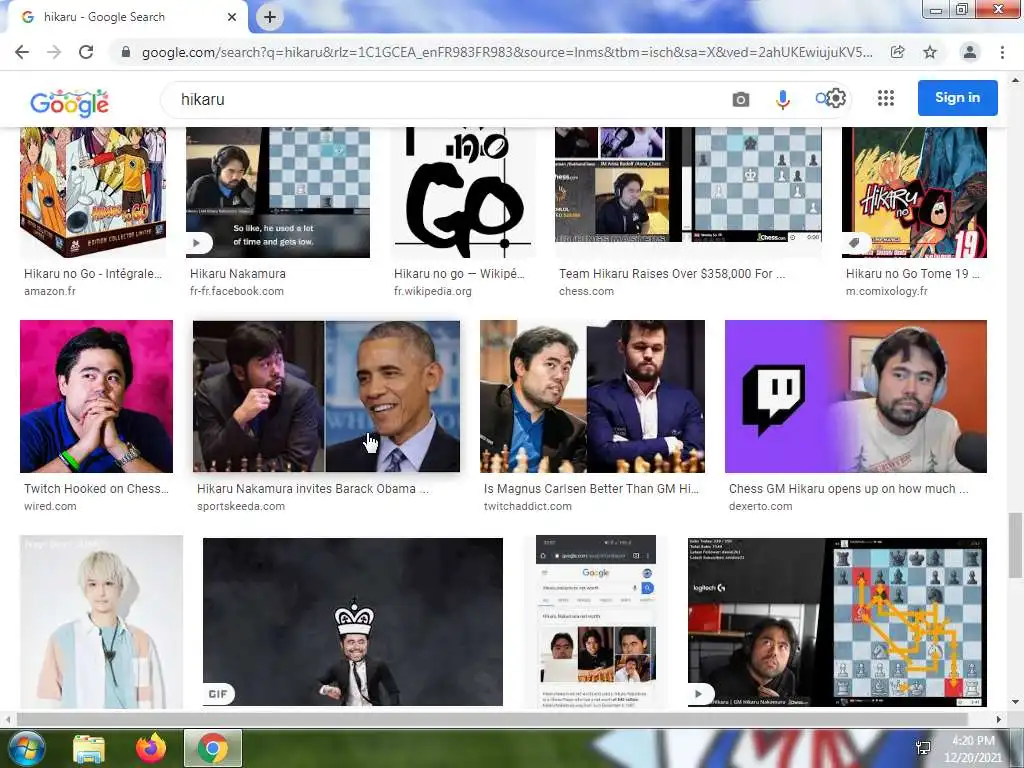Open the chessboard with orange arrows video
The image size is (1024, 768).
(837, 622)
